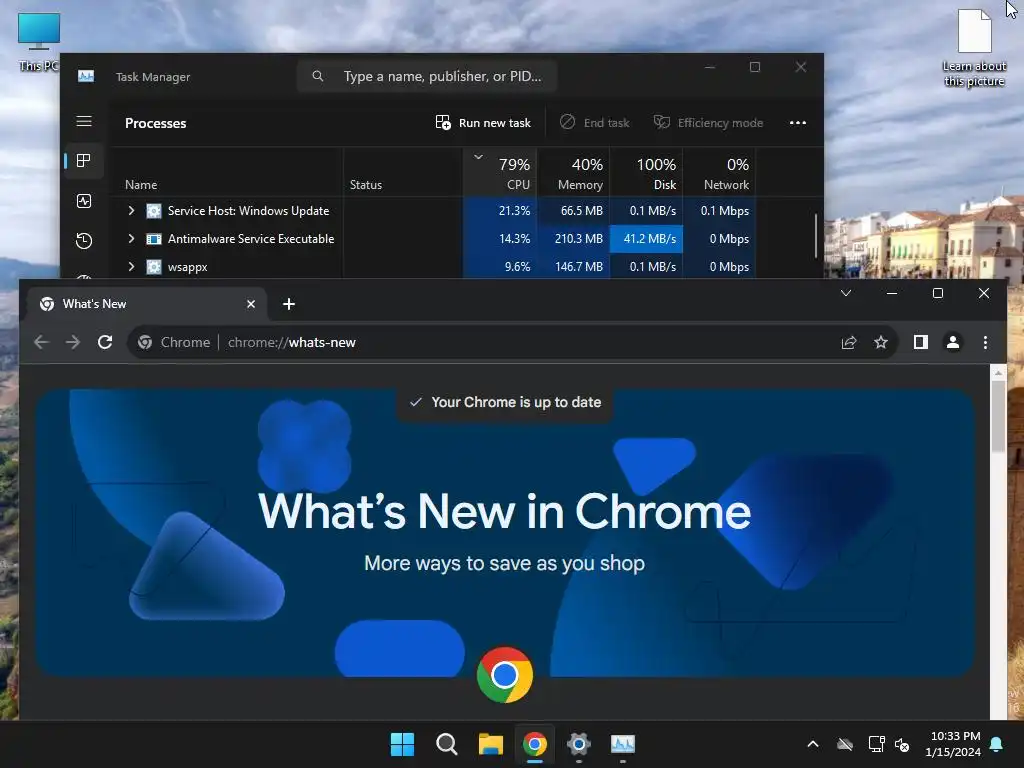1024x768 pixels.
Task: Sort processes by CPU column
Action: [500, 173]
